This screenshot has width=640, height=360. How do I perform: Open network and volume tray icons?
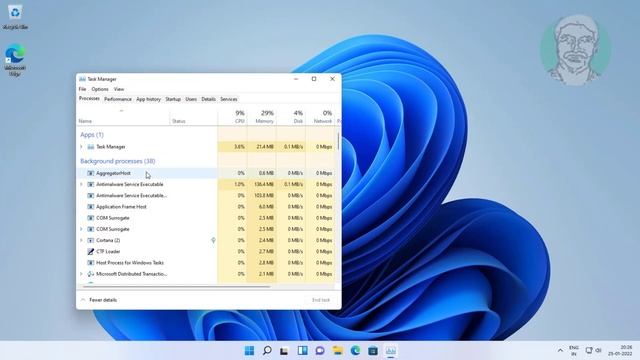(593, 350)
